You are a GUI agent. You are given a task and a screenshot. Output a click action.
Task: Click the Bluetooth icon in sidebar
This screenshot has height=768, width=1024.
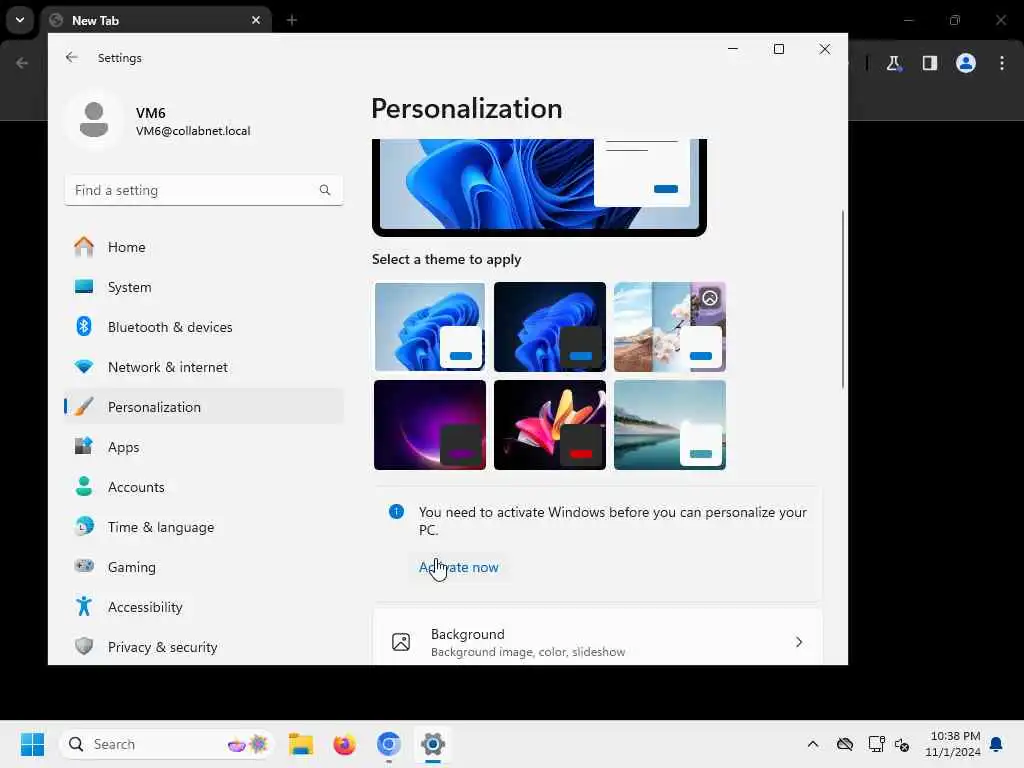(84, 327)
